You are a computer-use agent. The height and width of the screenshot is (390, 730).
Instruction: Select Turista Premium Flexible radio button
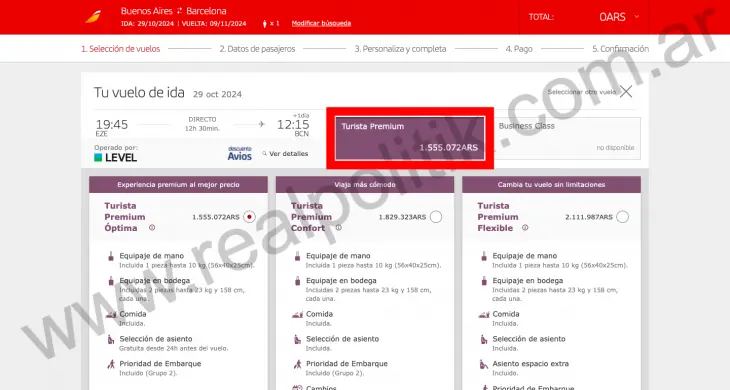coord(622,217)
